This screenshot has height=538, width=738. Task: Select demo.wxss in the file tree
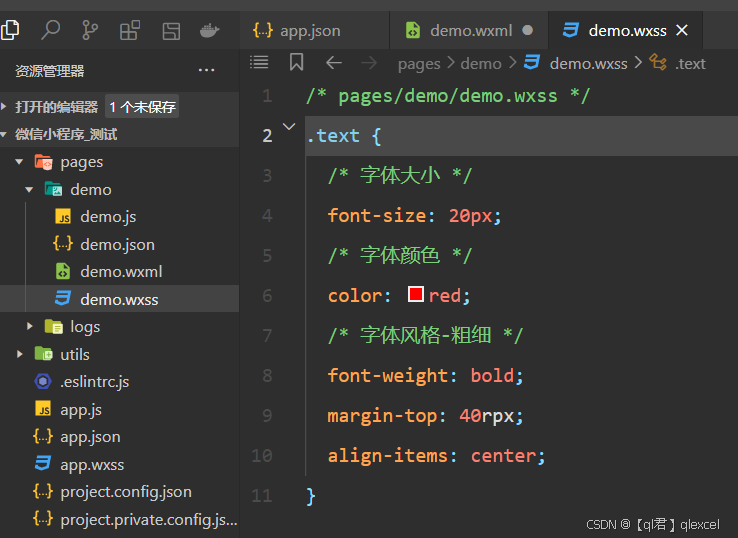(120, 299)
